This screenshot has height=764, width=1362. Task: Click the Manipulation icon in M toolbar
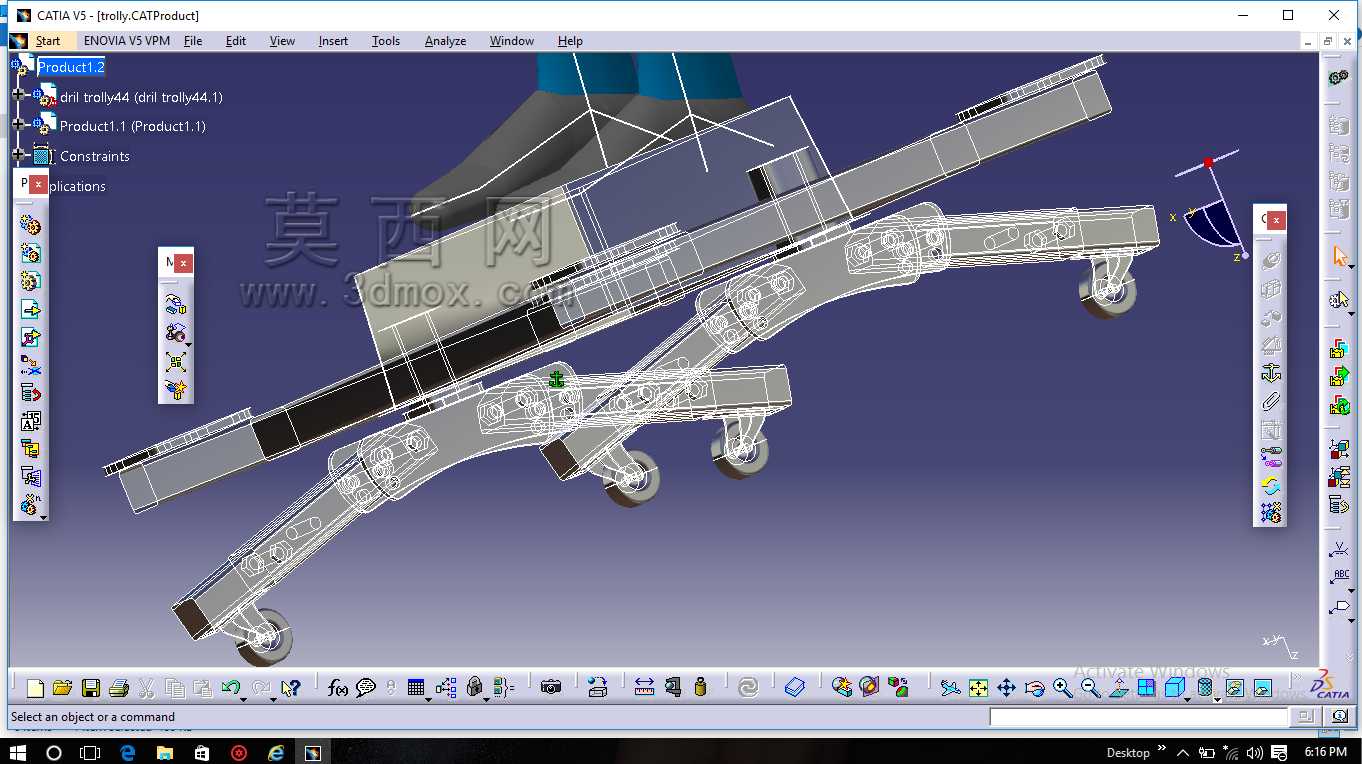pos(176,303)
